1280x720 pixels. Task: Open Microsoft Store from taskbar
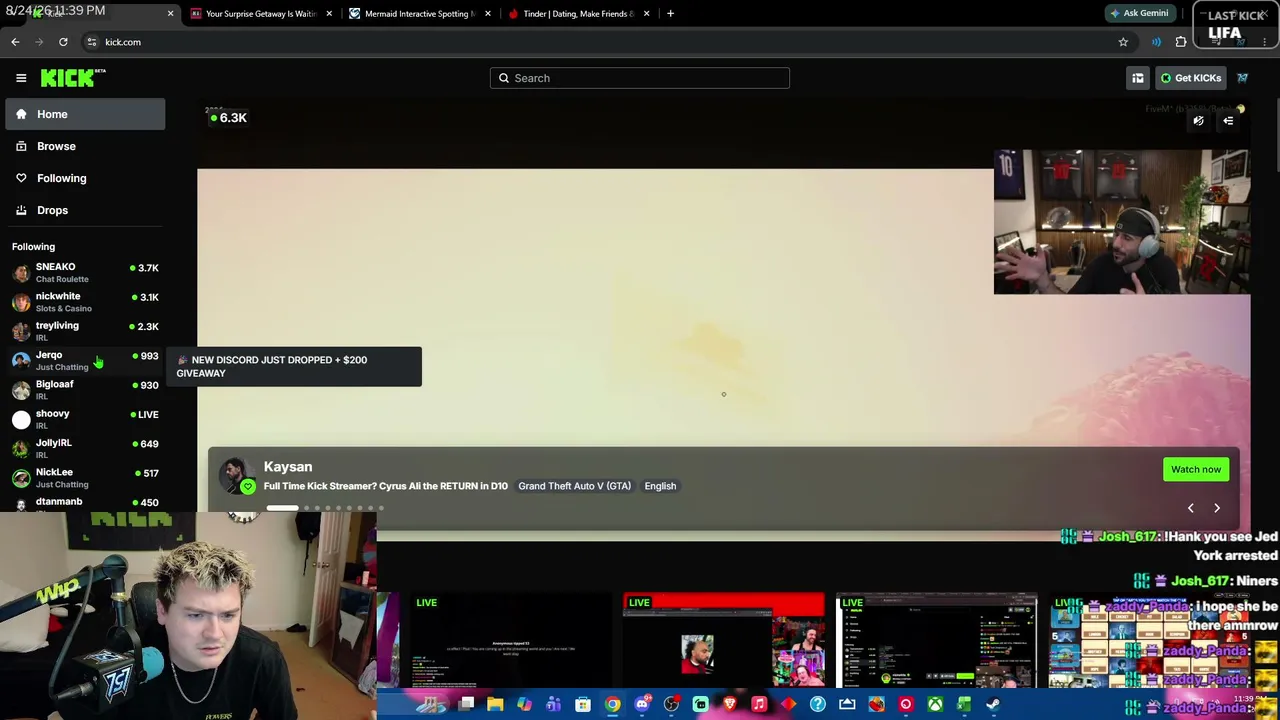coord(583,705)
